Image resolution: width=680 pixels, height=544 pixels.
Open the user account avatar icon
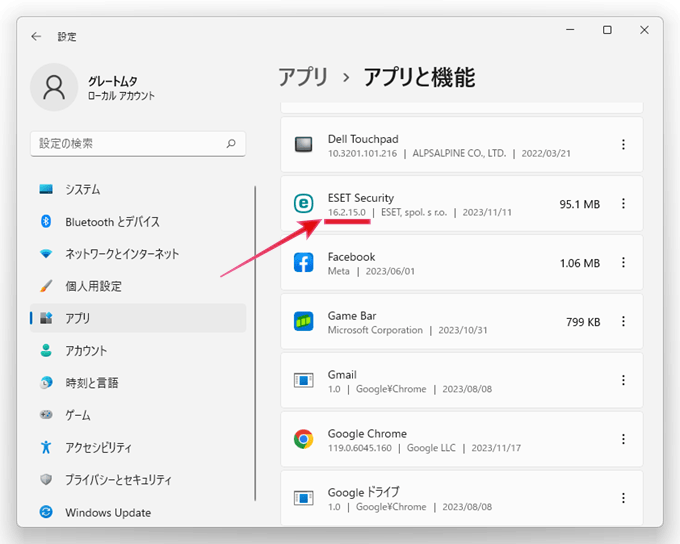[54, 87]
